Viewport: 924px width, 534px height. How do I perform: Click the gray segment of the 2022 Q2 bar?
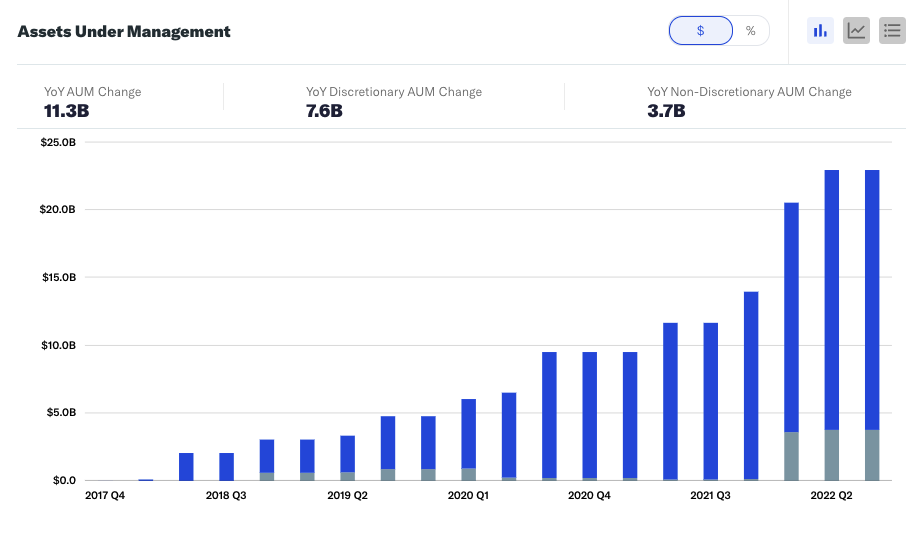coord(831,455)
